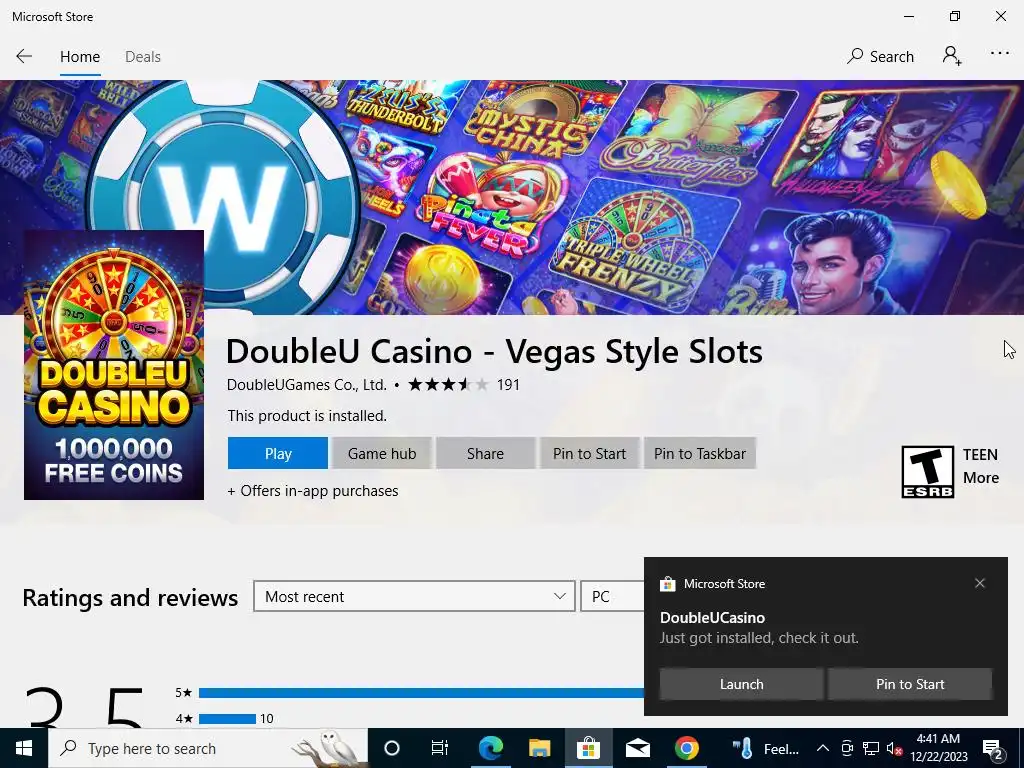Click the DoubleUGames Co., Ltd. publisher link
The width and height of the screenshot is (1024, 768).
point(307,385)
